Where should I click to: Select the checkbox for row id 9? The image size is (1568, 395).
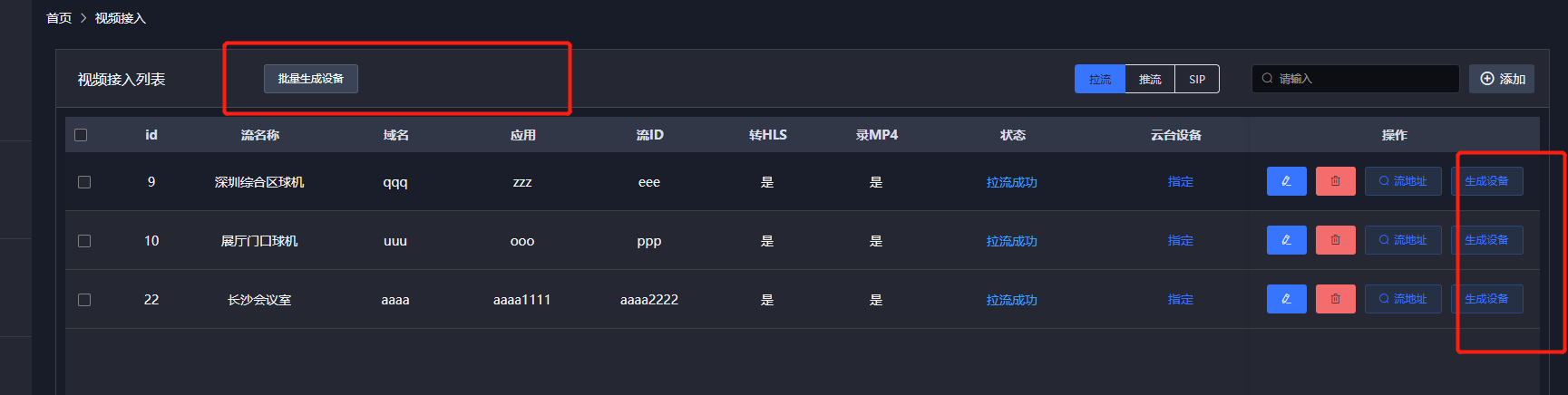coord(84,182)
